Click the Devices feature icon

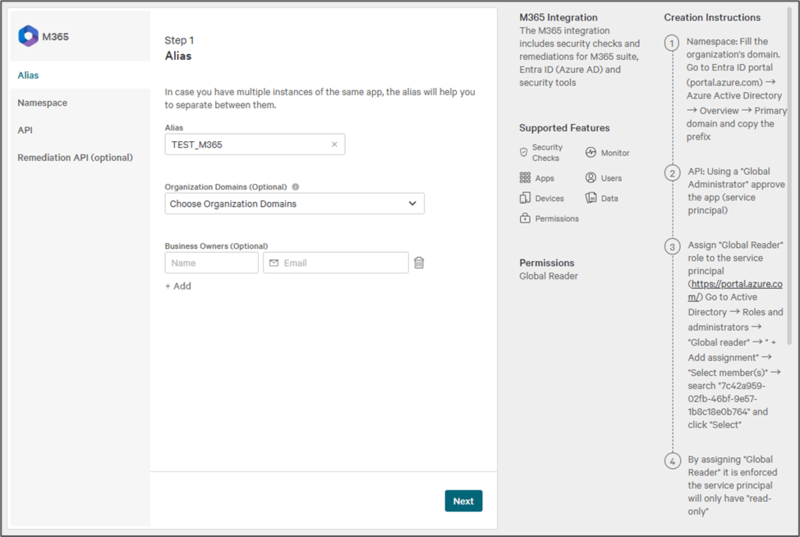525,198
